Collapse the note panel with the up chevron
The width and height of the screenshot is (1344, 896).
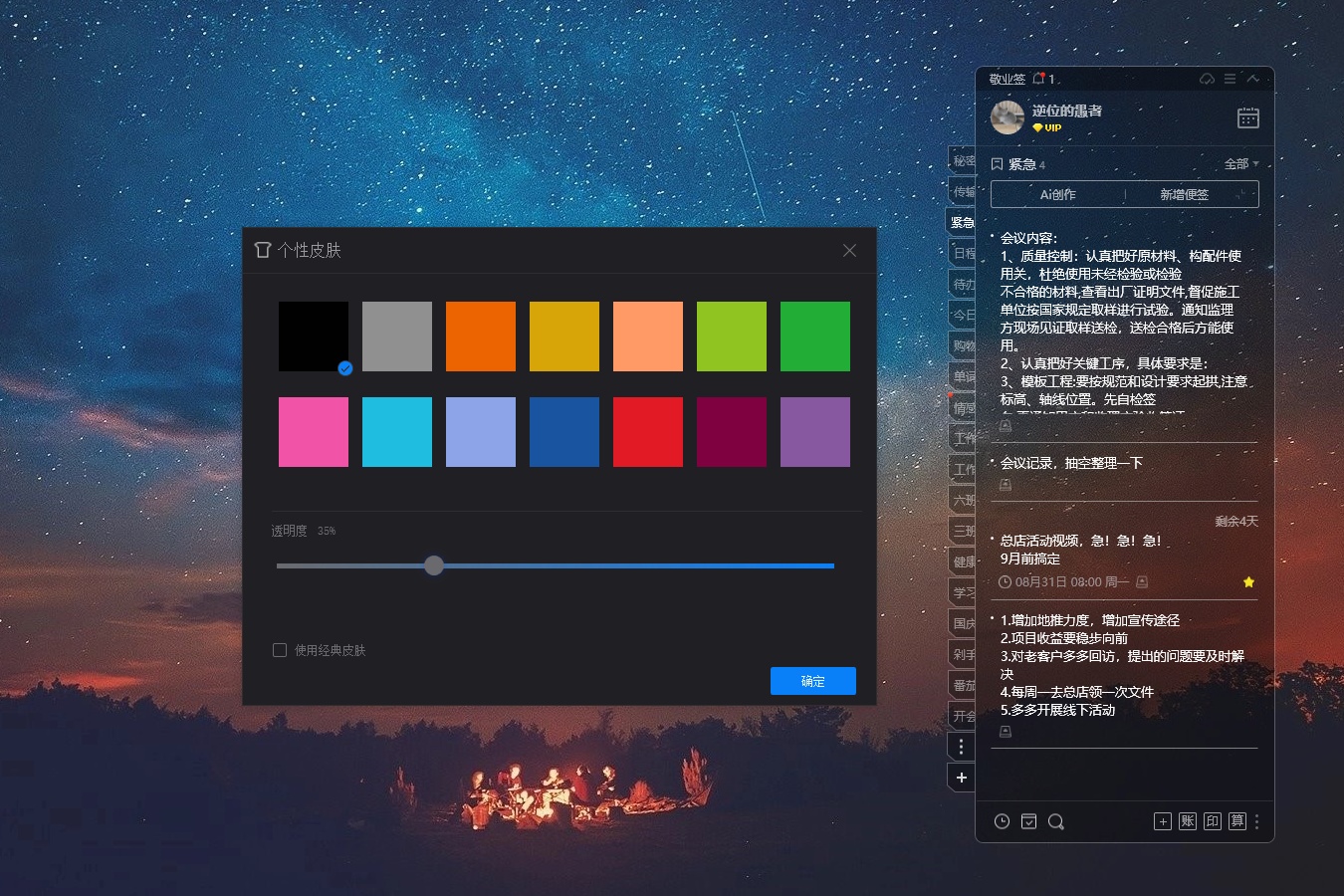click(1253, 79)
